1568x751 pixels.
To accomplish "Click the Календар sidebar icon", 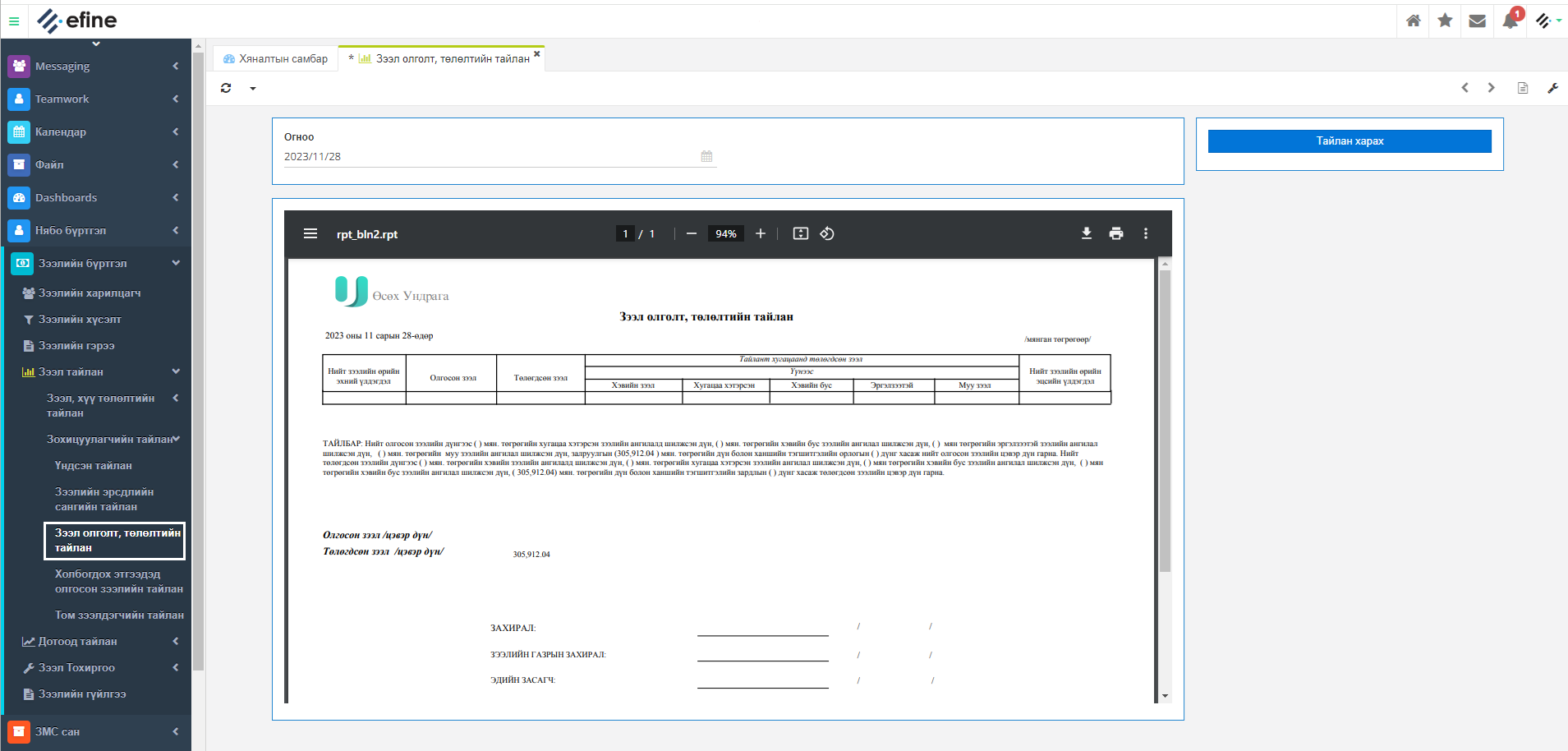I will 19,131.
